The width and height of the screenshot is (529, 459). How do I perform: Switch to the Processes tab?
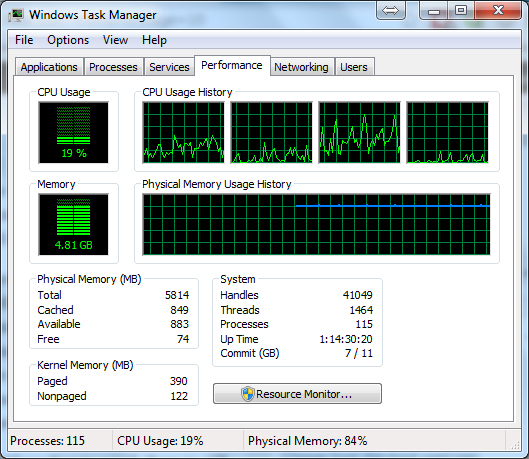113,67
